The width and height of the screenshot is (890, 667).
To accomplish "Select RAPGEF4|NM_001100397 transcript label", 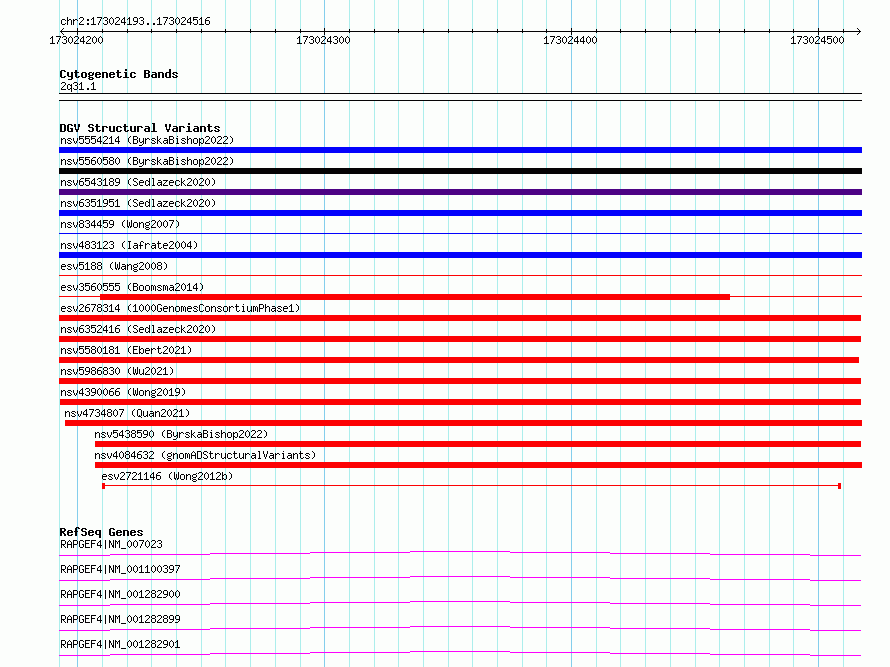I will (120, 569).
